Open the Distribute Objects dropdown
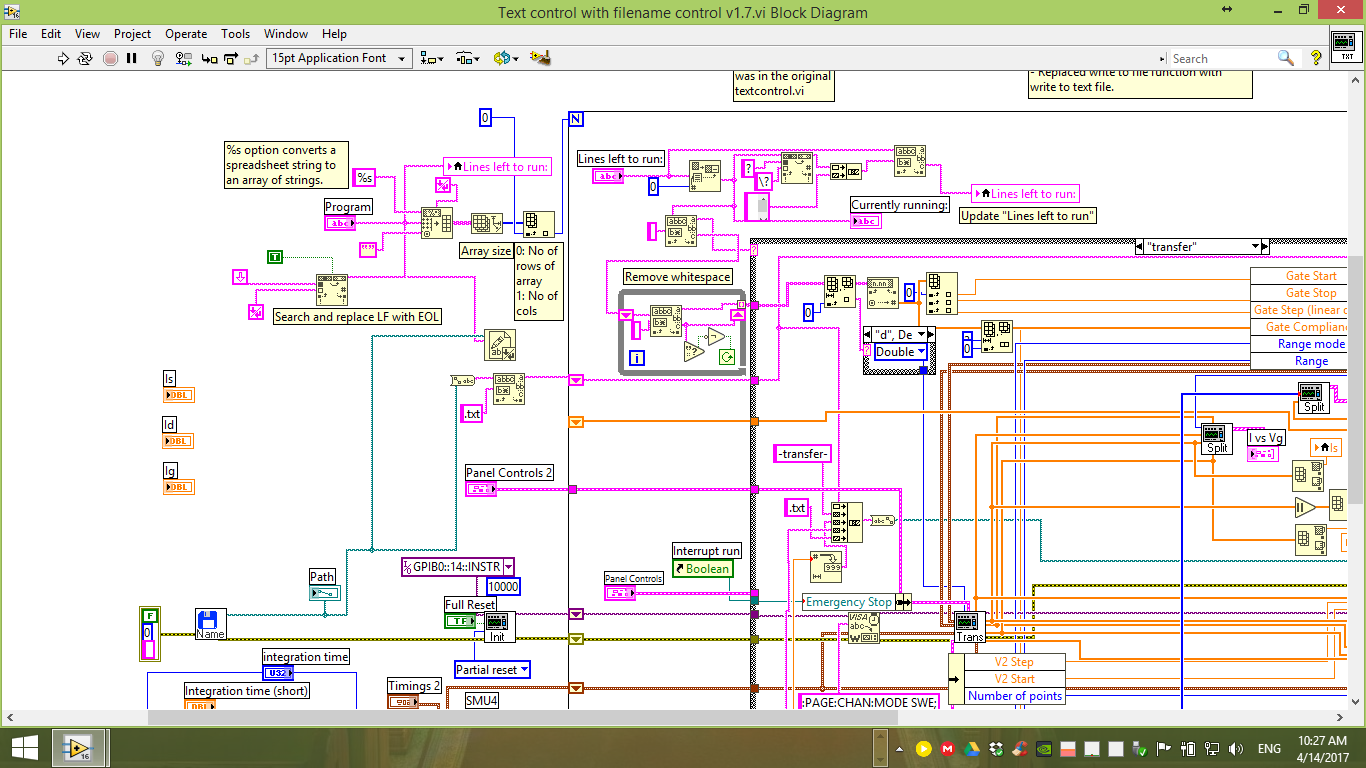 467,58
